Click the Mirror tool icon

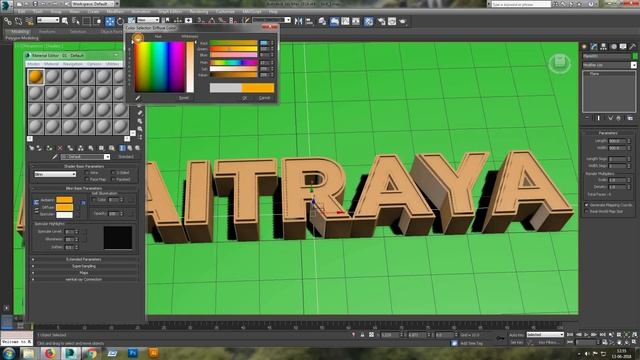[x=298, y=21]
